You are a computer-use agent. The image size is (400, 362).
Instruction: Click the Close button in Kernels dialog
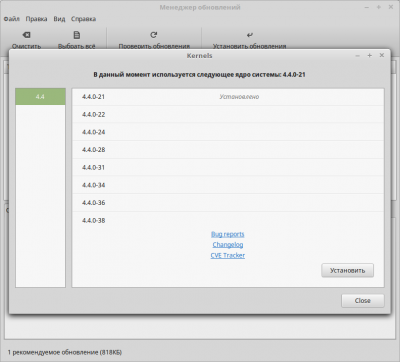coord(363,301)
